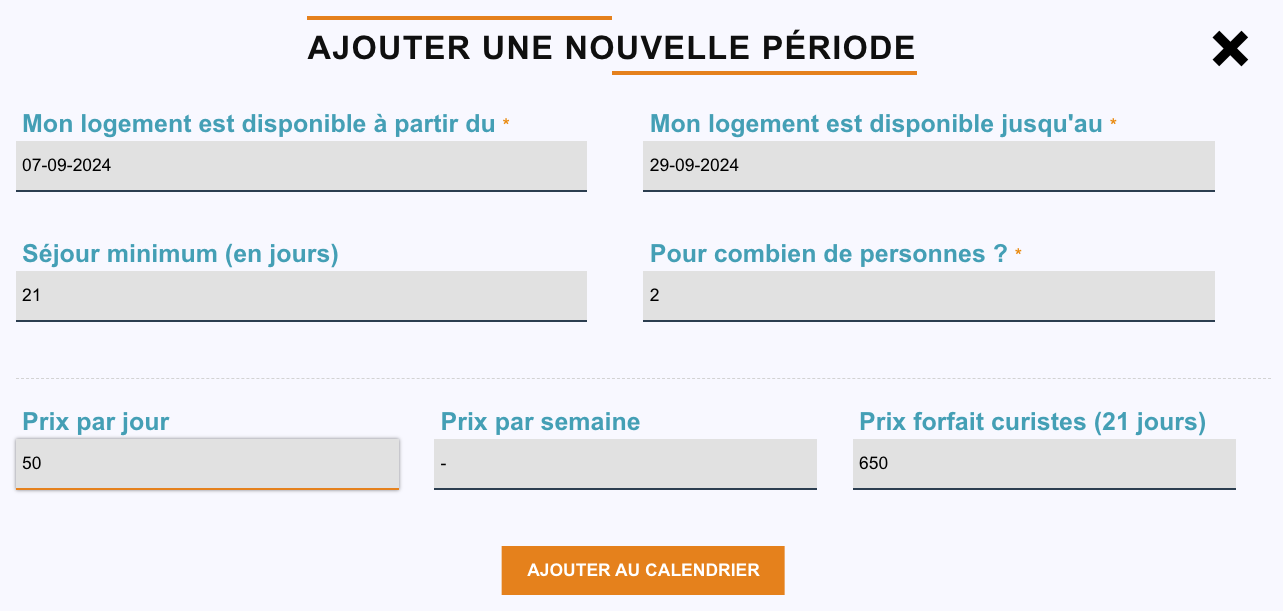Image resolution: width=1283 pixels, height=611 pixels.
Task: Click the 'Prix forfait curistes (21 jours)' label
Action: (x=1032, y=422)
